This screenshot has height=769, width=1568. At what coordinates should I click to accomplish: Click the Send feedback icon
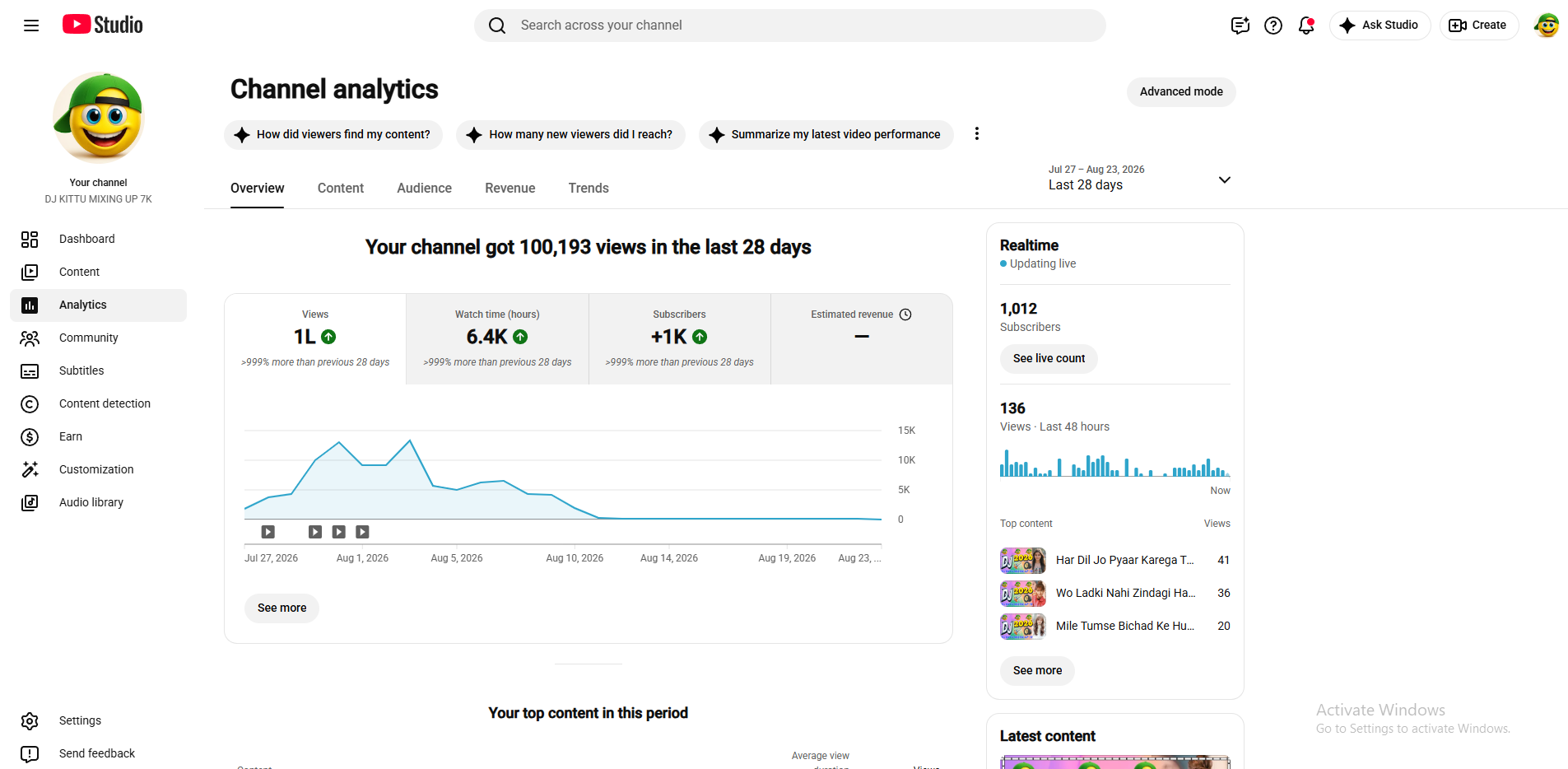pyautogui.click(x=30, y=753)
